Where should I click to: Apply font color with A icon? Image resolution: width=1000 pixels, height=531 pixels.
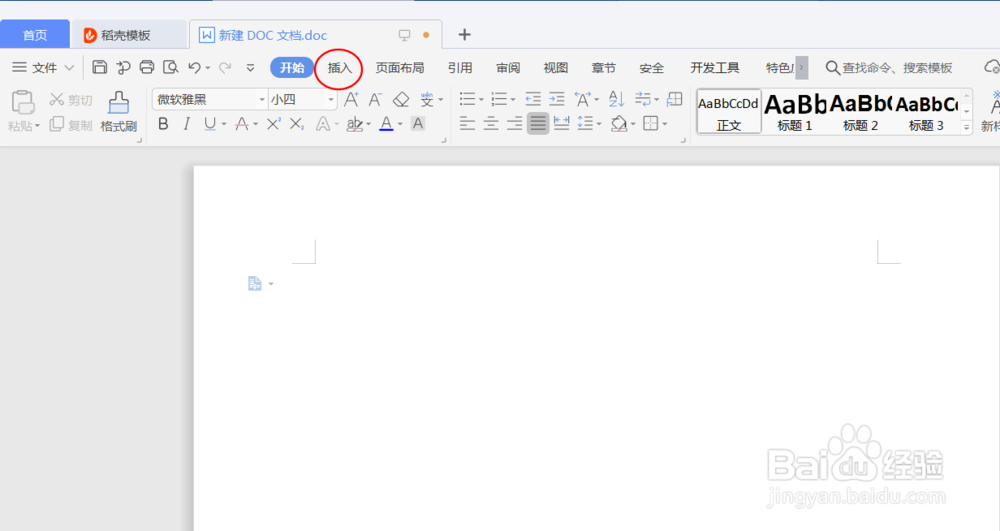coord(386,124)
